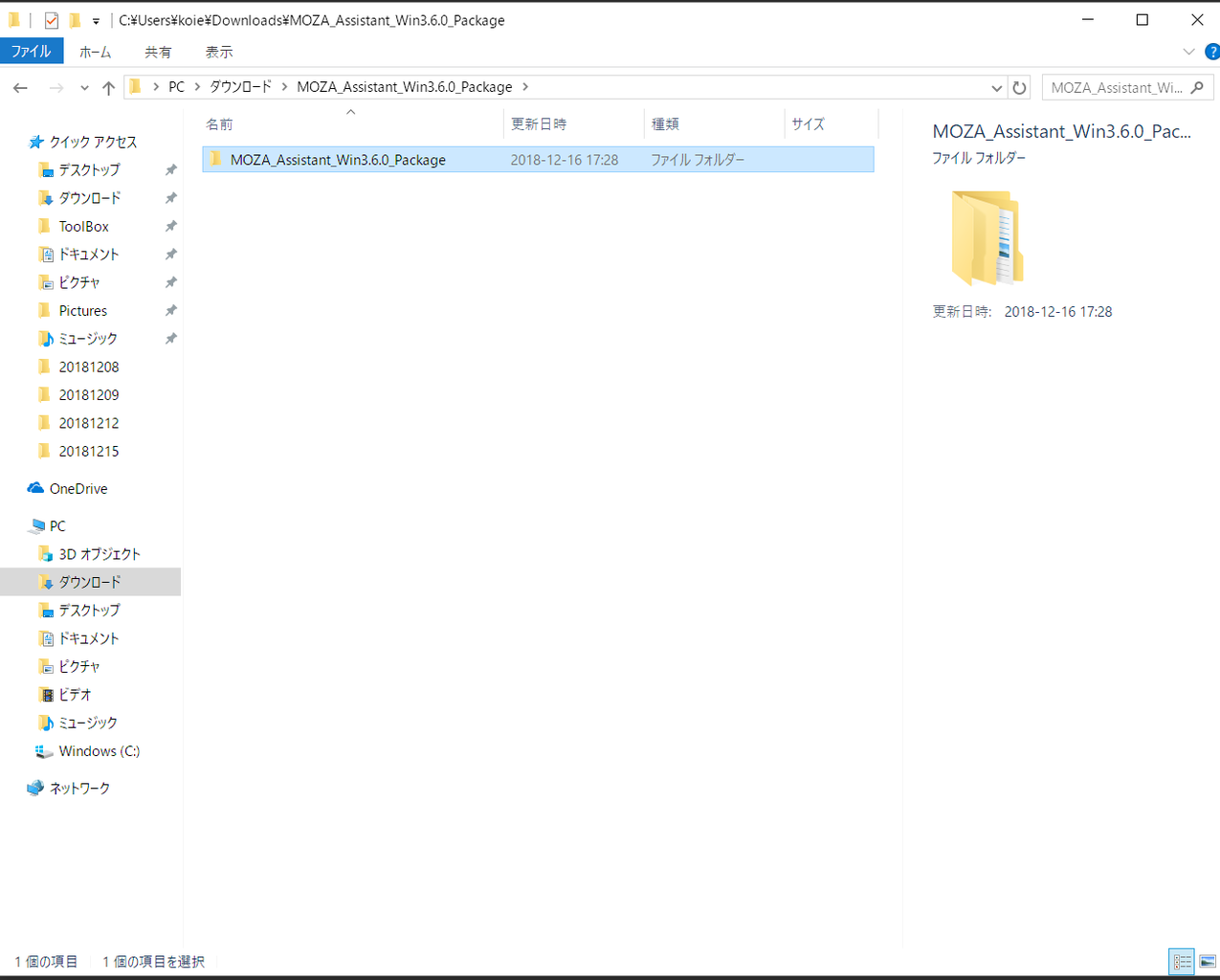Click the Back navigation arrow
The image size is (1220, 980).
[x=20, y=87]
